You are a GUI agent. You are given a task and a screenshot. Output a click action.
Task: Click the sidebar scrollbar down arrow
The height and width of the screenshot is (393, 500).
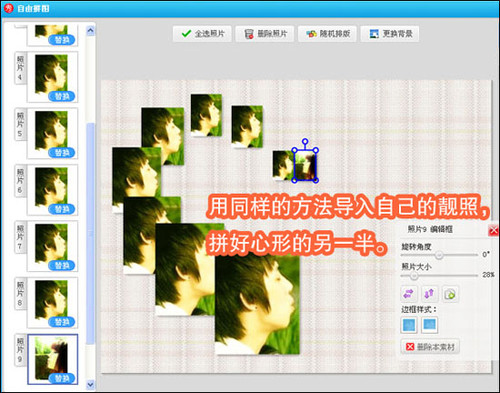pyautogui.click(x=90, y=385)
